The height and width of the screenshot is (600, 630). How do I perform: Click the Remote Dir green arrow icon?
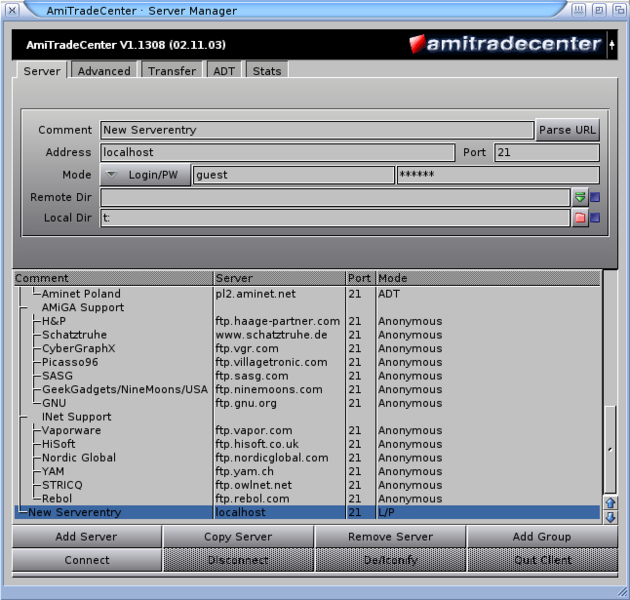tap(580, 197)
